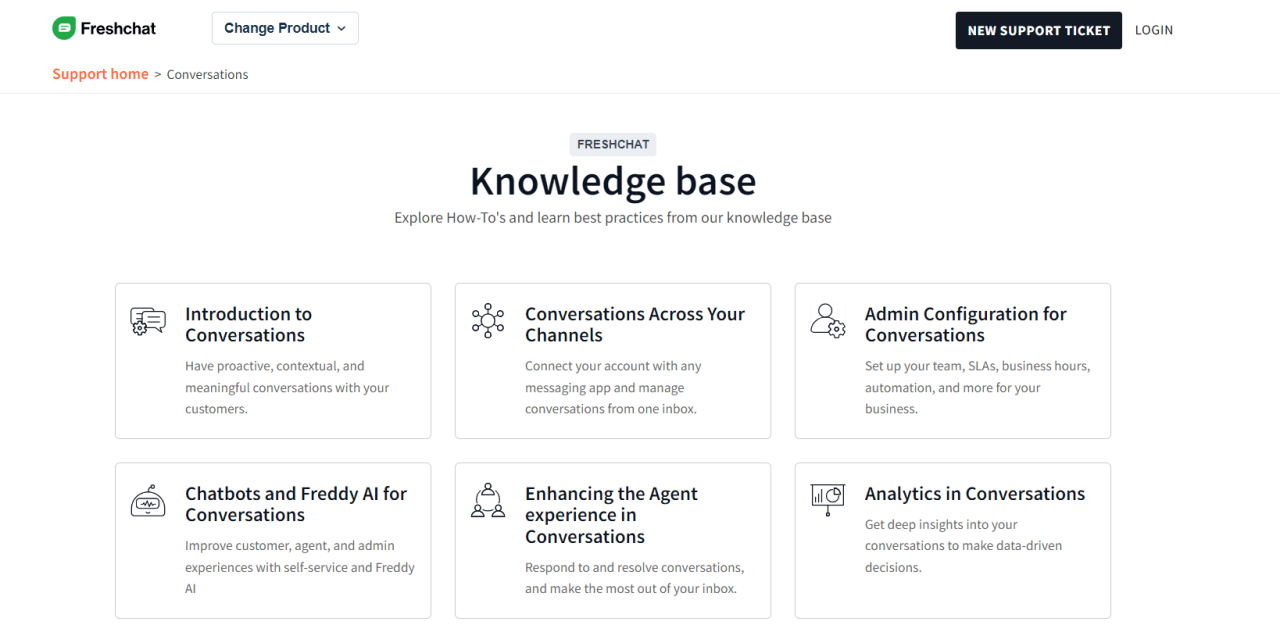Select the Introduction to Conversations chat icon
Image resolution: width=1280 pixels, height=625 pixels.
[148, 320]
